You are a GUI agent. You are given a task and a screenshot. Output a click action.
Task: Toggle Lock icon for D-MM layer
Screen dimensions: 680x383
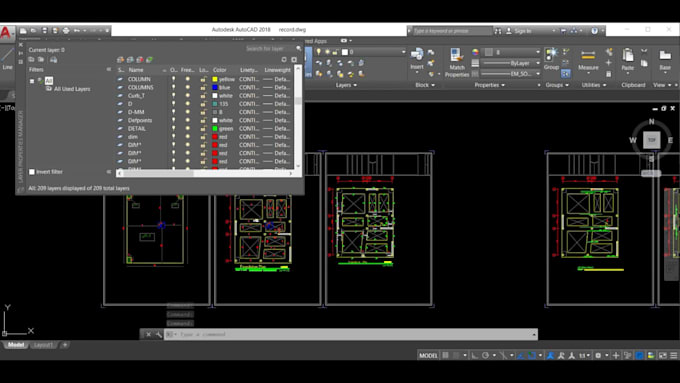[203, 112]
